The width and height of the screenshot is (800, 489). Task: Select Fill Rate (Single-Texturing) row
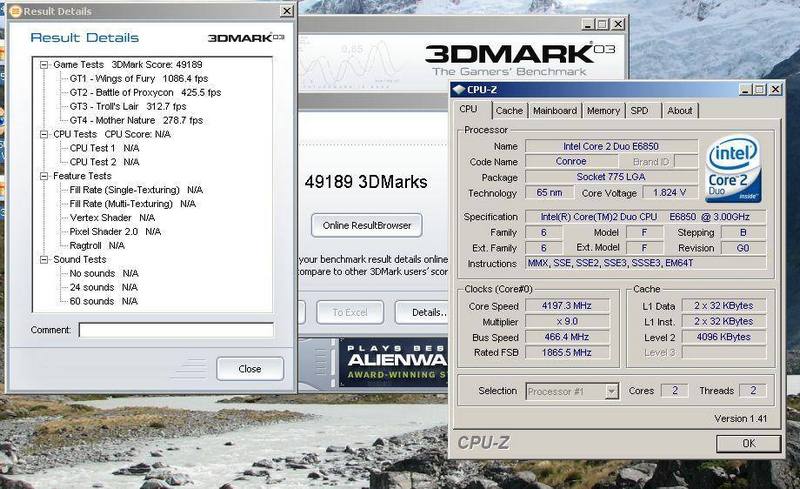[x=136, y=190]
